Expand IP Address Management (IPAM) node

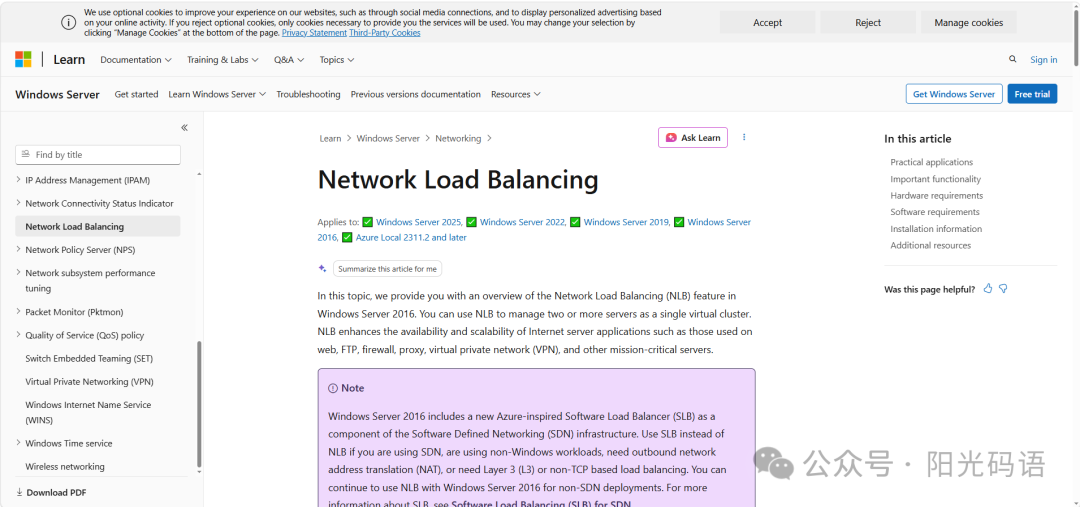19,180
